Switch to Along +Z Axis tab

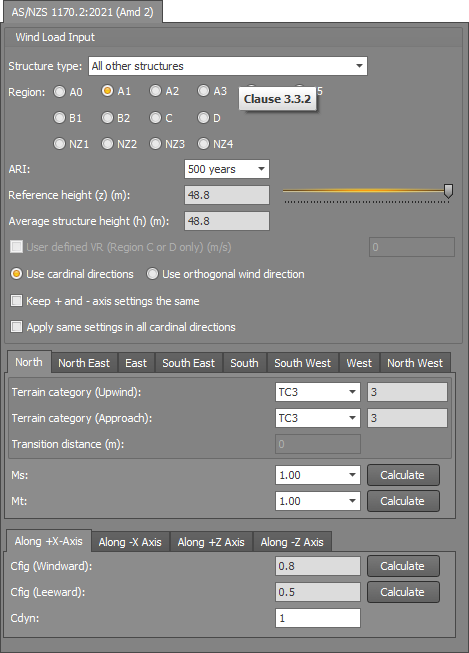[211, 542]
